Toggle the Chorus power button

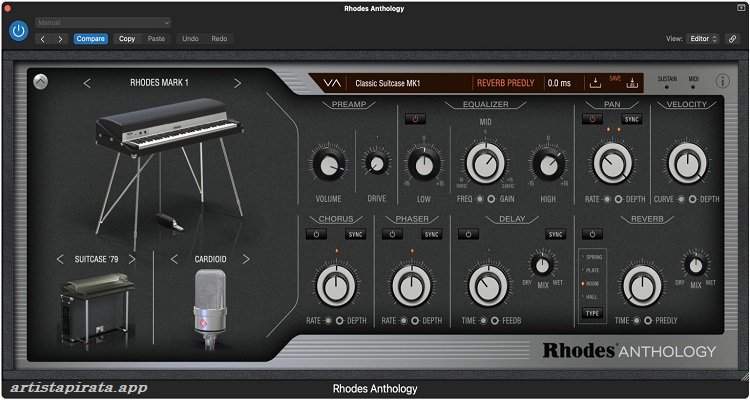pyautogui.click(x=316, y=234)
